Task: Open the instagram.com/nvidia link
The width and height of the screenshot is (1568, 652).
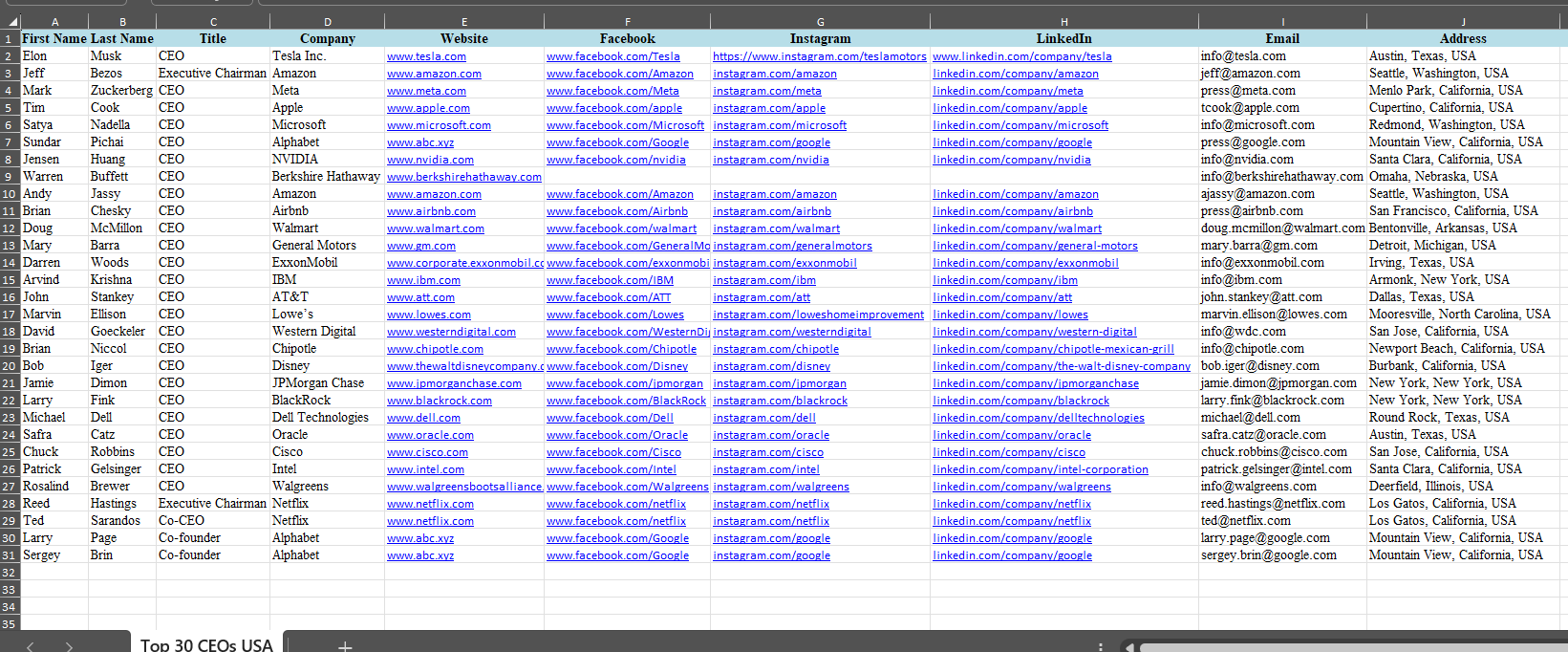Action: pos(771,160)
